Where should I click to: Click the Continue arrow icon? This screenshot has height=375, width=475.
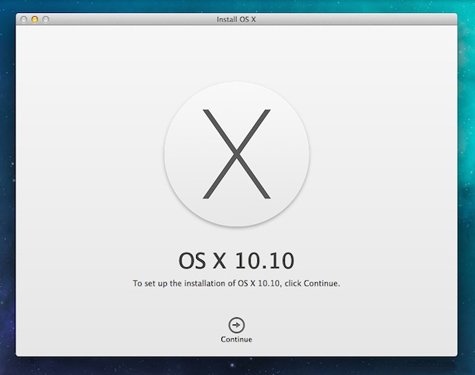point(236,325)
